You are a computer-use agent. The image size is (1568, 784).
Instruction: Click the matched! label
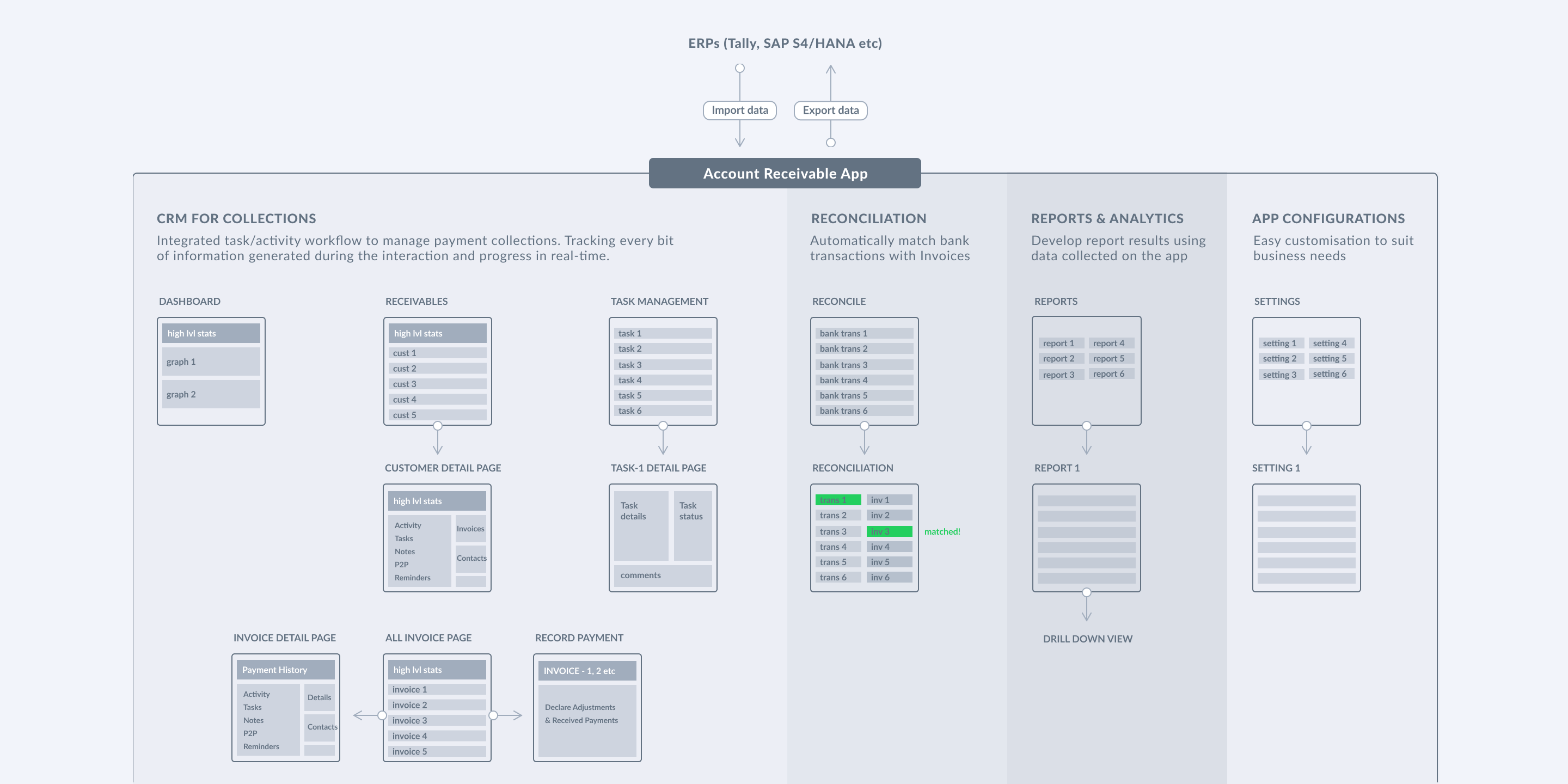click(942, 531)
